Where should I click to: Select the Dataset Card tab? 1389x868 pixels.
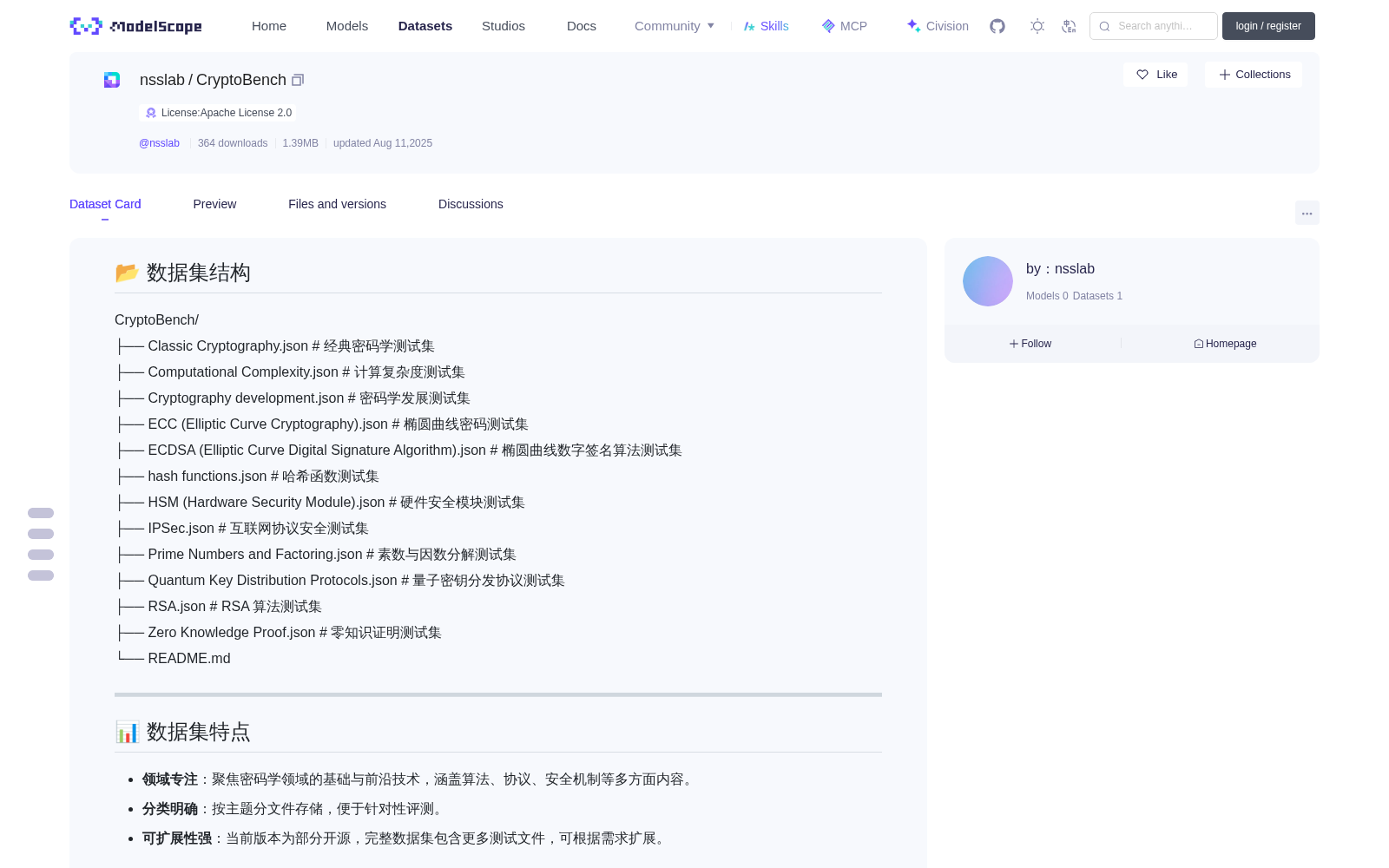(105, 204)
